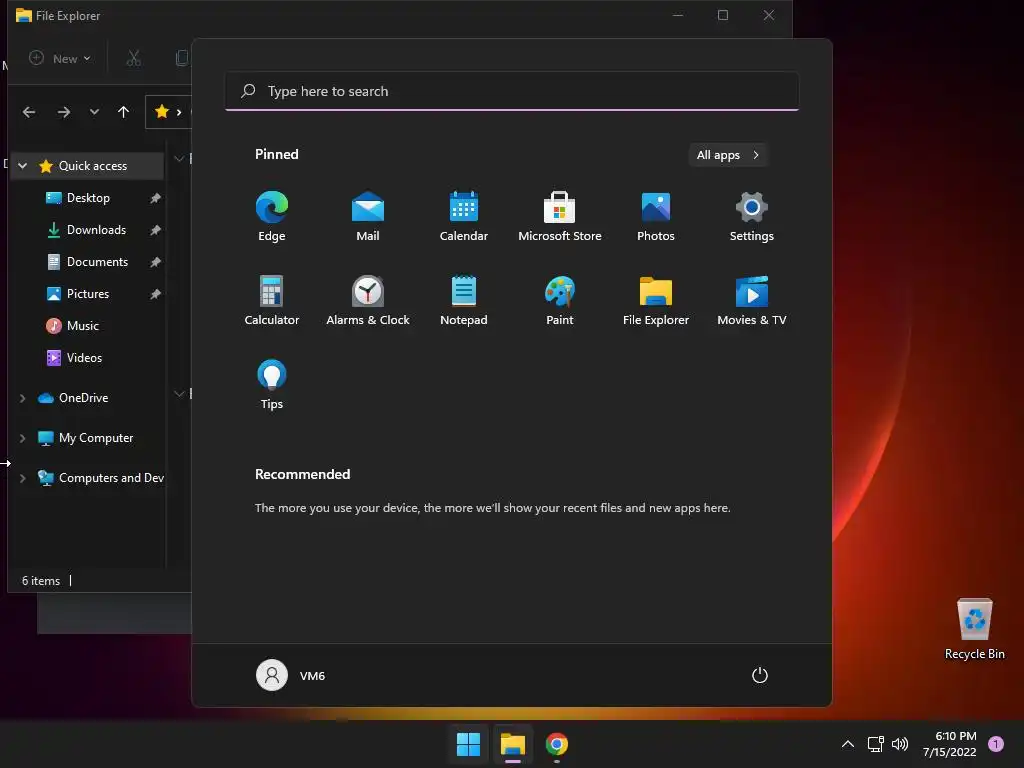
Task: Go up one level in File Explorer
Action: click(123, 112)
